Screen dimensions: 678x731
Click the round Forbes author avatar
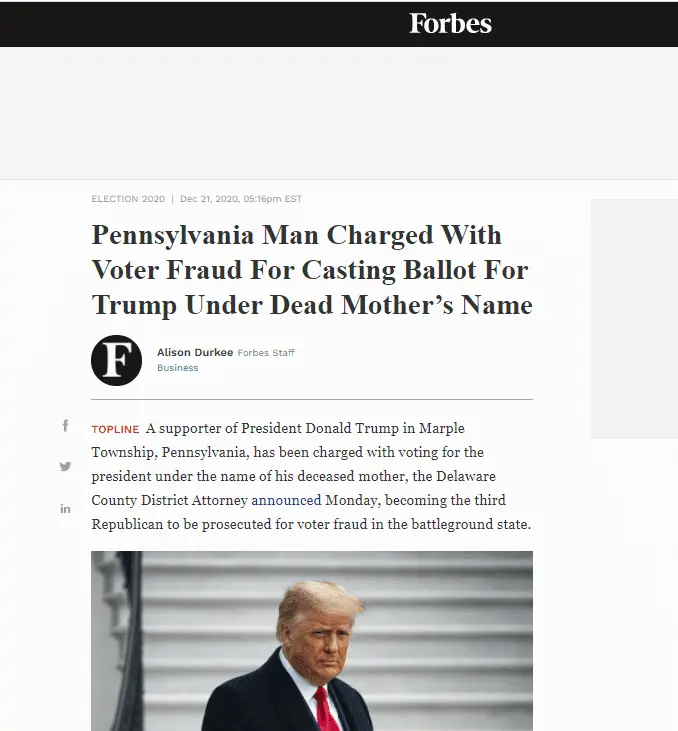pyautogui.click(x=116, y=360)
